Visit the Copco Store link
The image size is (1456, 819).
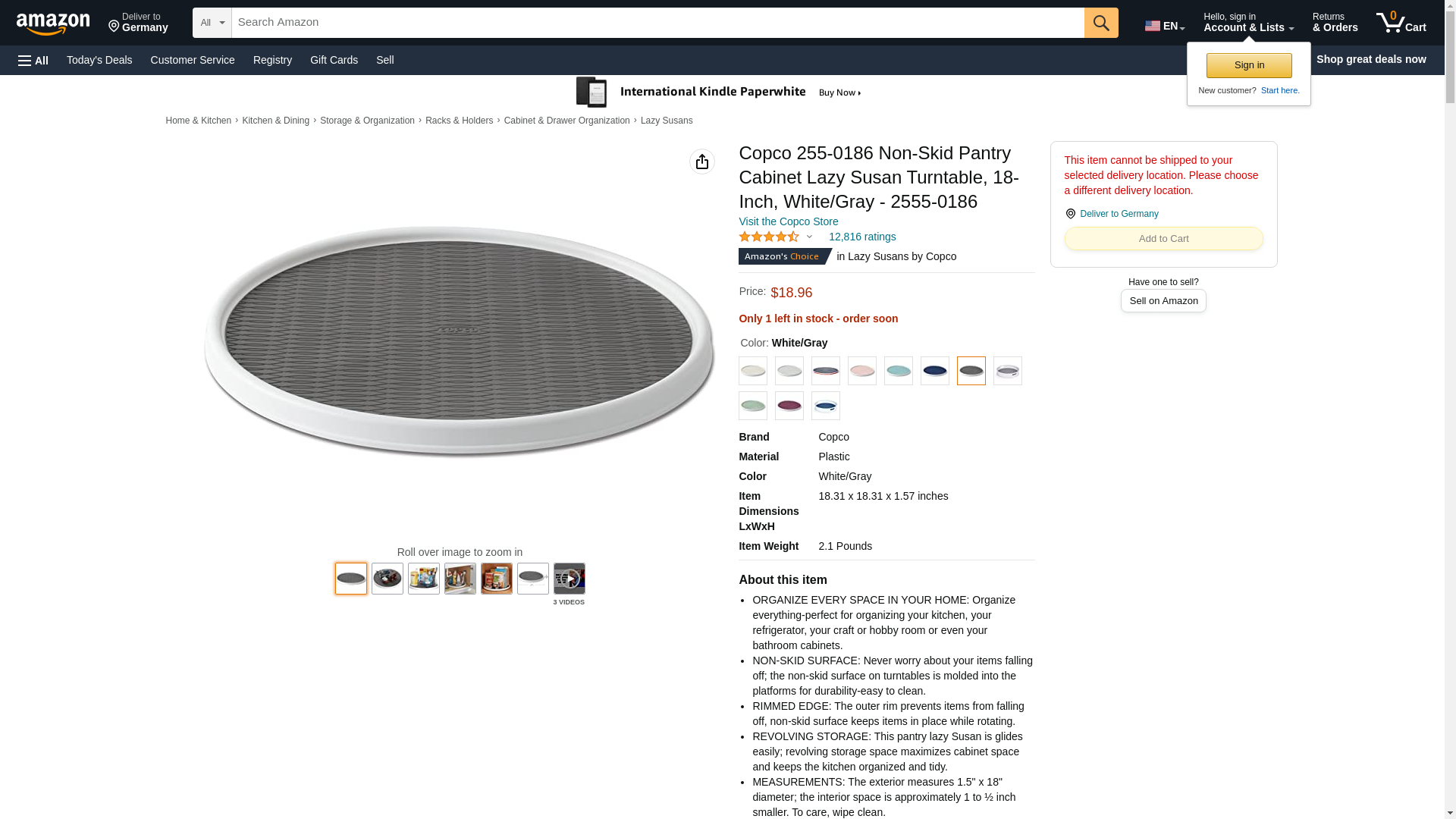(x=788, y=221)
